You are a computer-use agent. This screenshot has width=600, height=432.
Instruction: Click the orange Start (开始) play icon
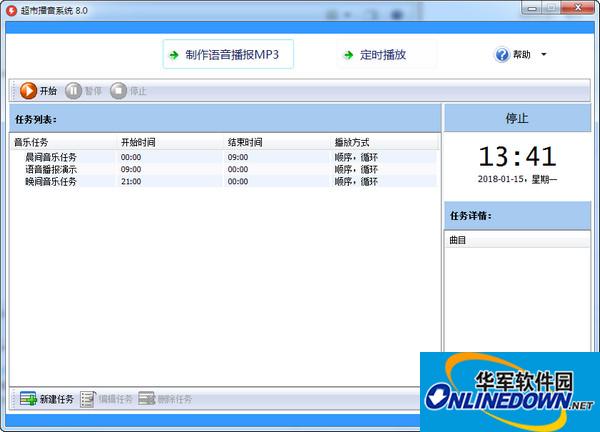pos(28,91)
